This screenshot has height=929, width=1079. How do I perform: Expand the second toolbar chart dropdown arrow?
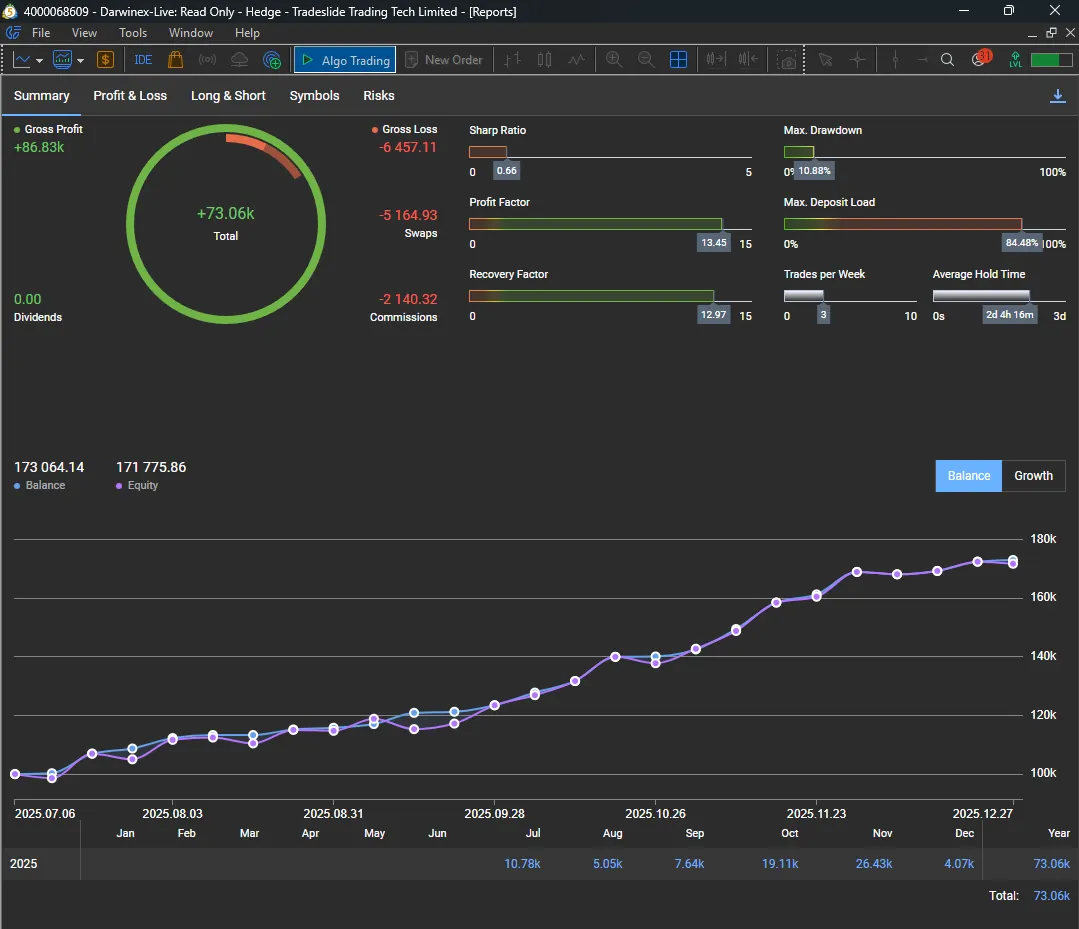[81, 61]
